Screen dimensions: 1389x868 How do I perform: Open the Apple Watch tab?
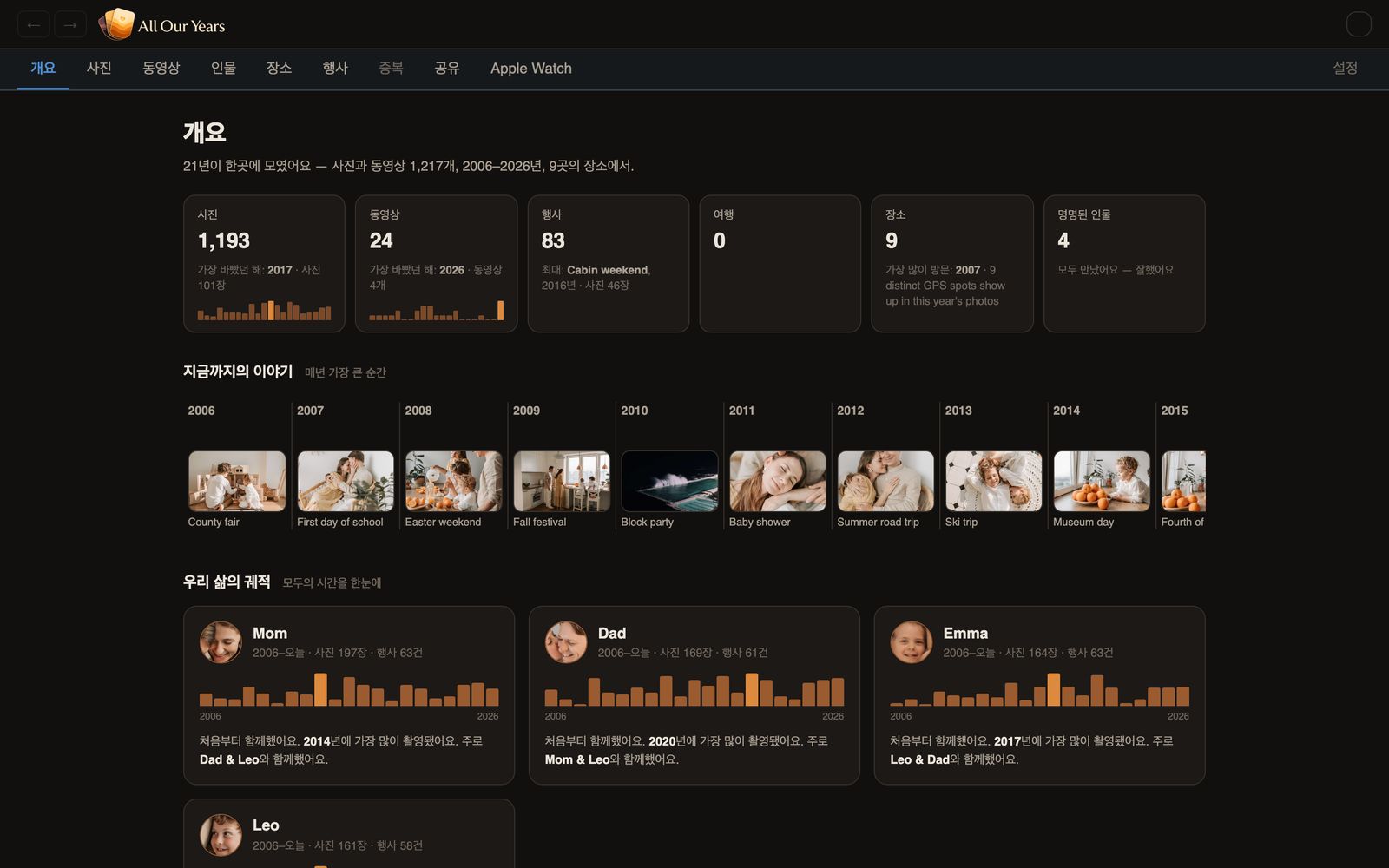(x=531, y=69)
